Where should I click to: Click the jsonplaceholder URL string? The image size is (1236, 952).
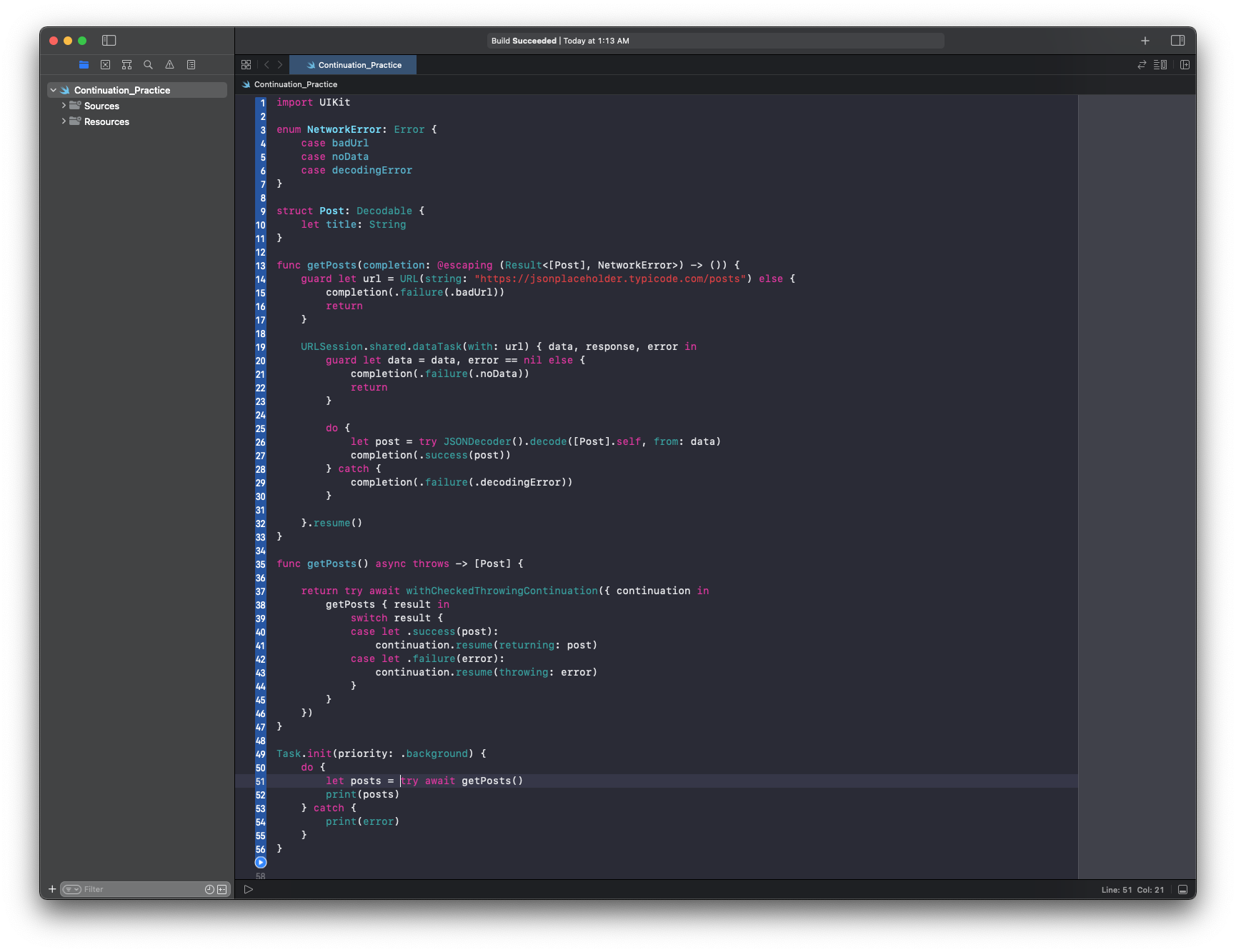pyautogui.click(x=610, y=279)
